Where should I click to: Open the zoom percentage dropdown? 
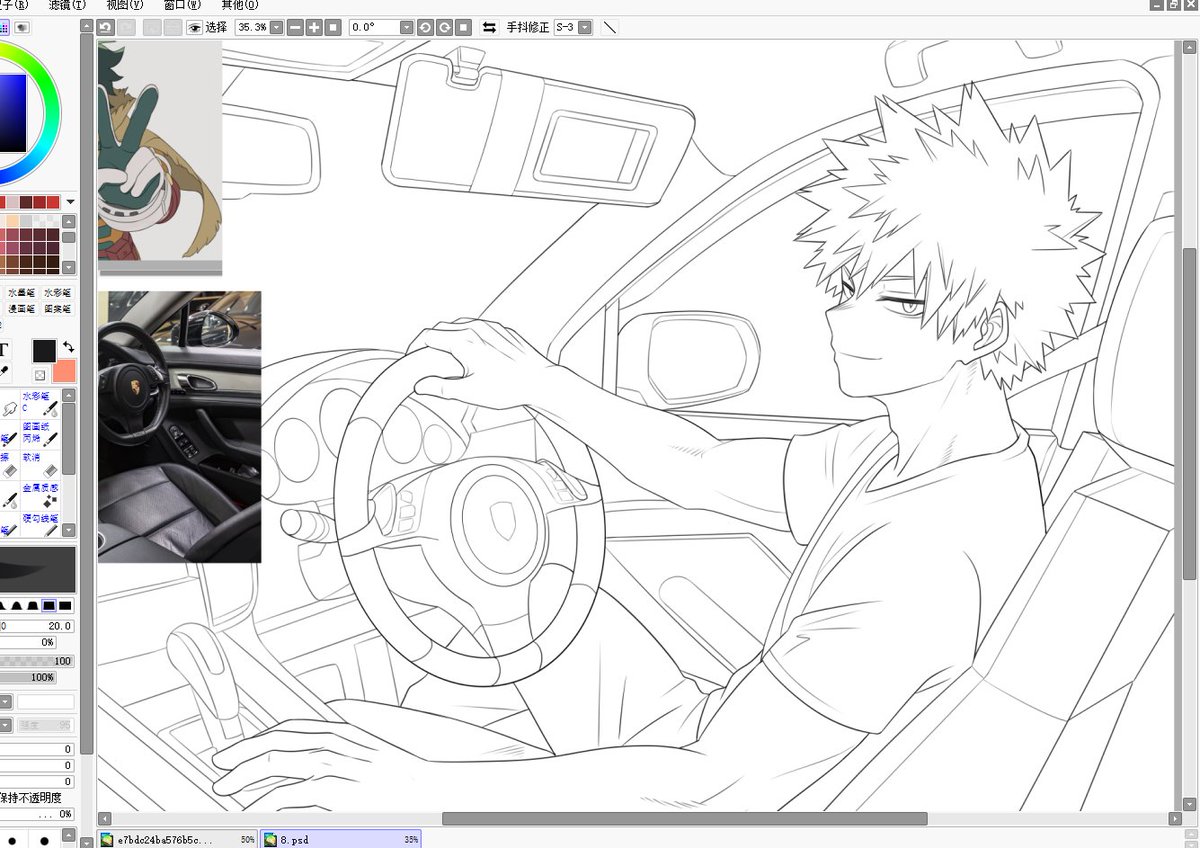(276, 27)
